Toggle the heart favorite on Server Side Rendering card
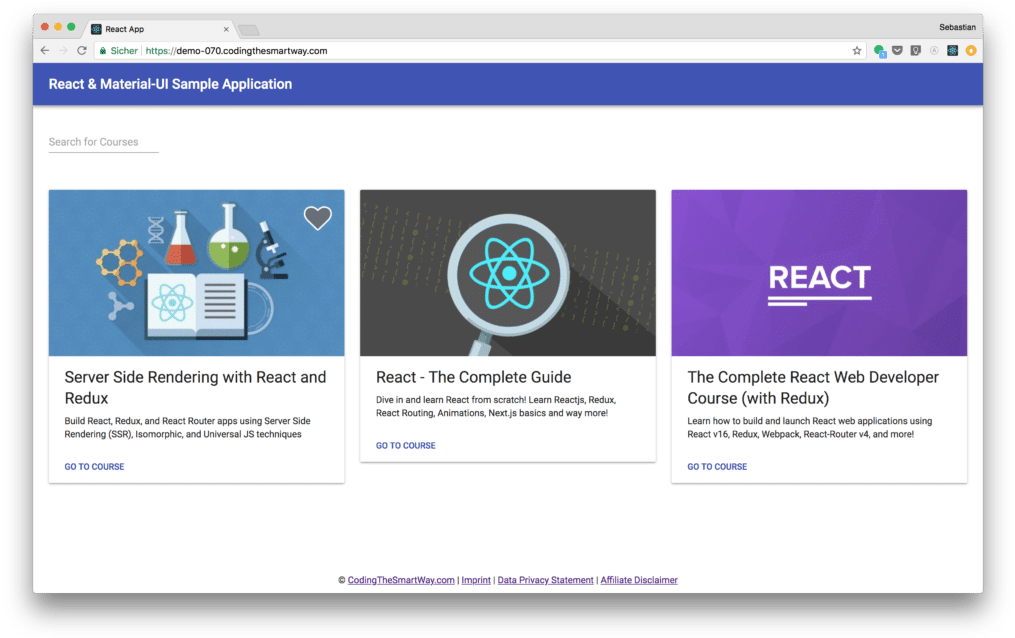 point(317,217)
